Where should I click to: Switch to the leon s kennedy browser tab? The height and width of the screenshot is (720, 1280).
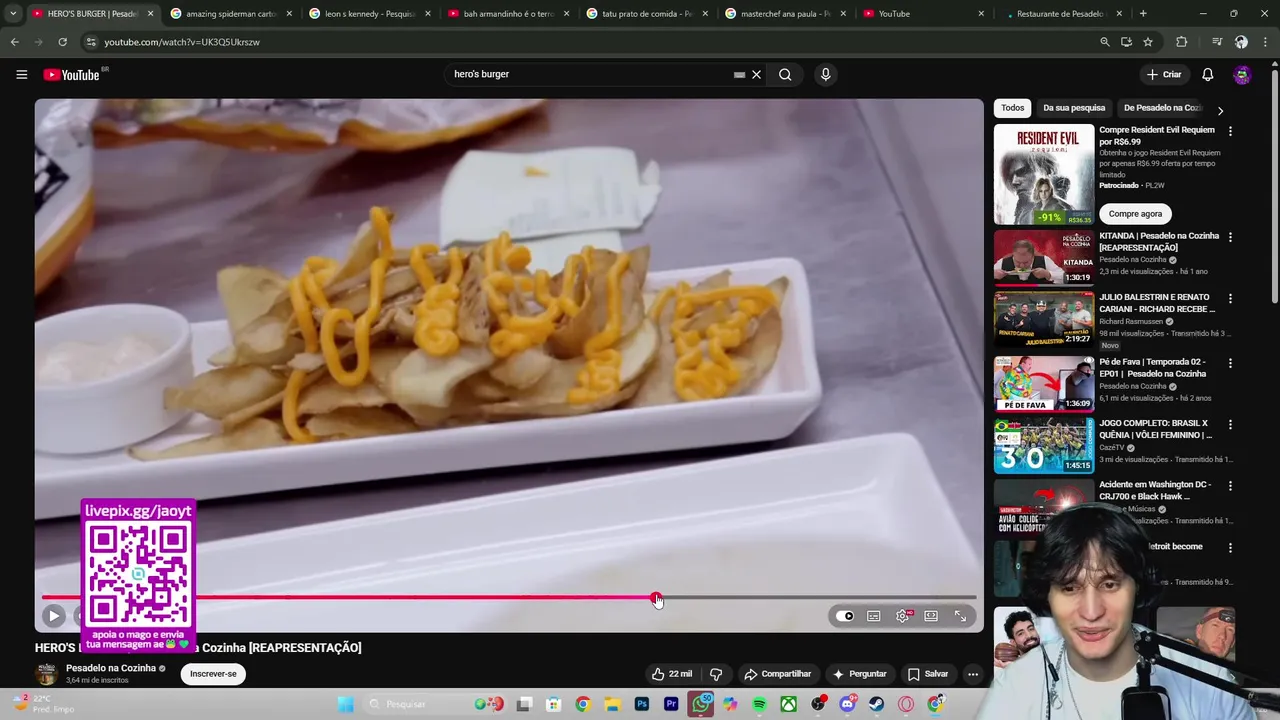367,14
